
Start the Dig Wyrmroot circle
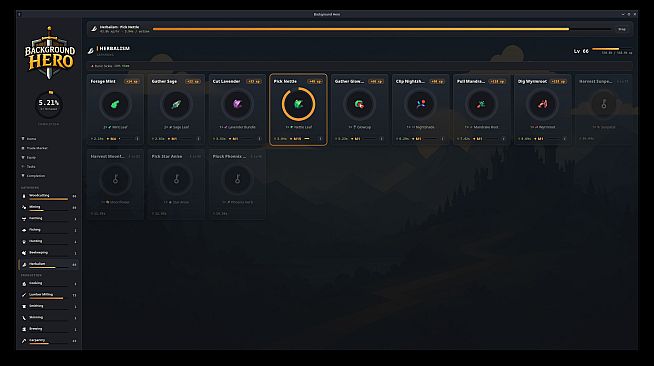(x=542, y=104)
